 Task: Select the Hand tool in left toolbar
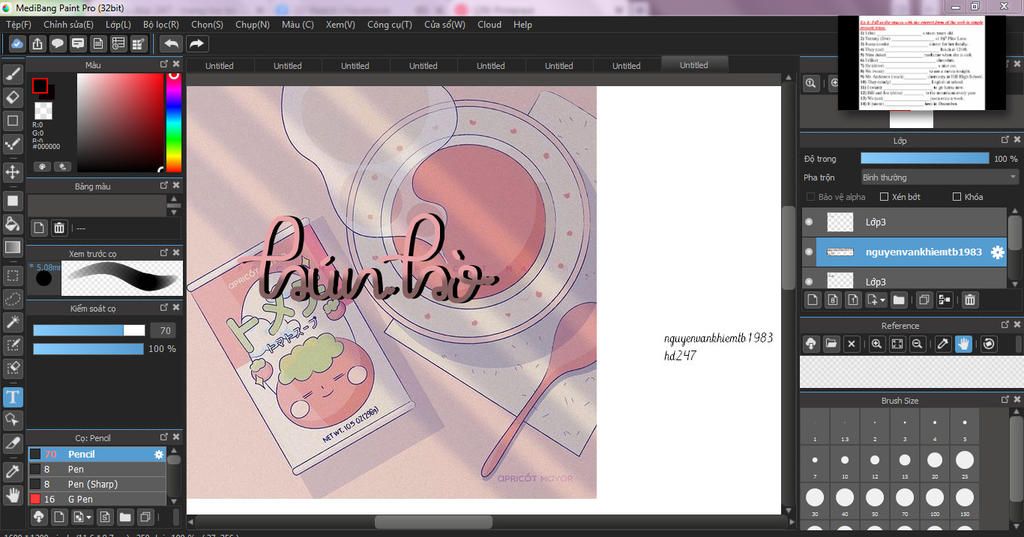(x=12, y=495)
